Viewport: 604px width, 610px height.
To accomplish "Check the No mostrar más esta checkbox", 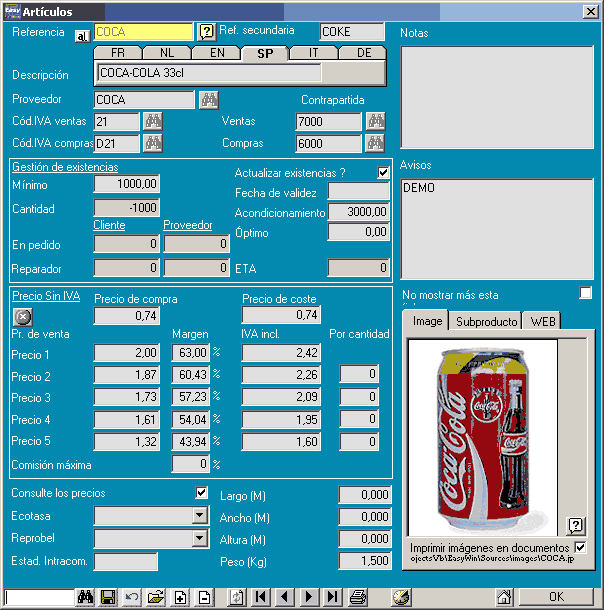I will (x=585, y=293).
